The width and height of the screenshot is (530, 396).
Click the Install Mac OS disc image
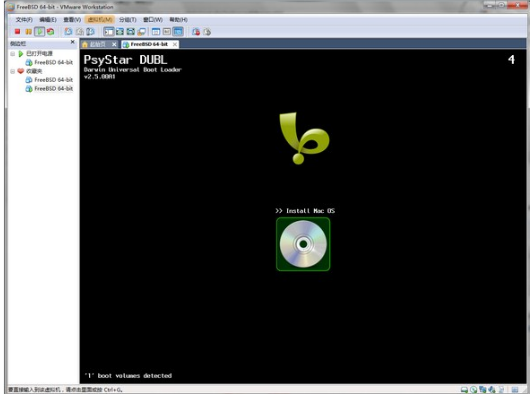pyautogui.click(x=303, y=244)
